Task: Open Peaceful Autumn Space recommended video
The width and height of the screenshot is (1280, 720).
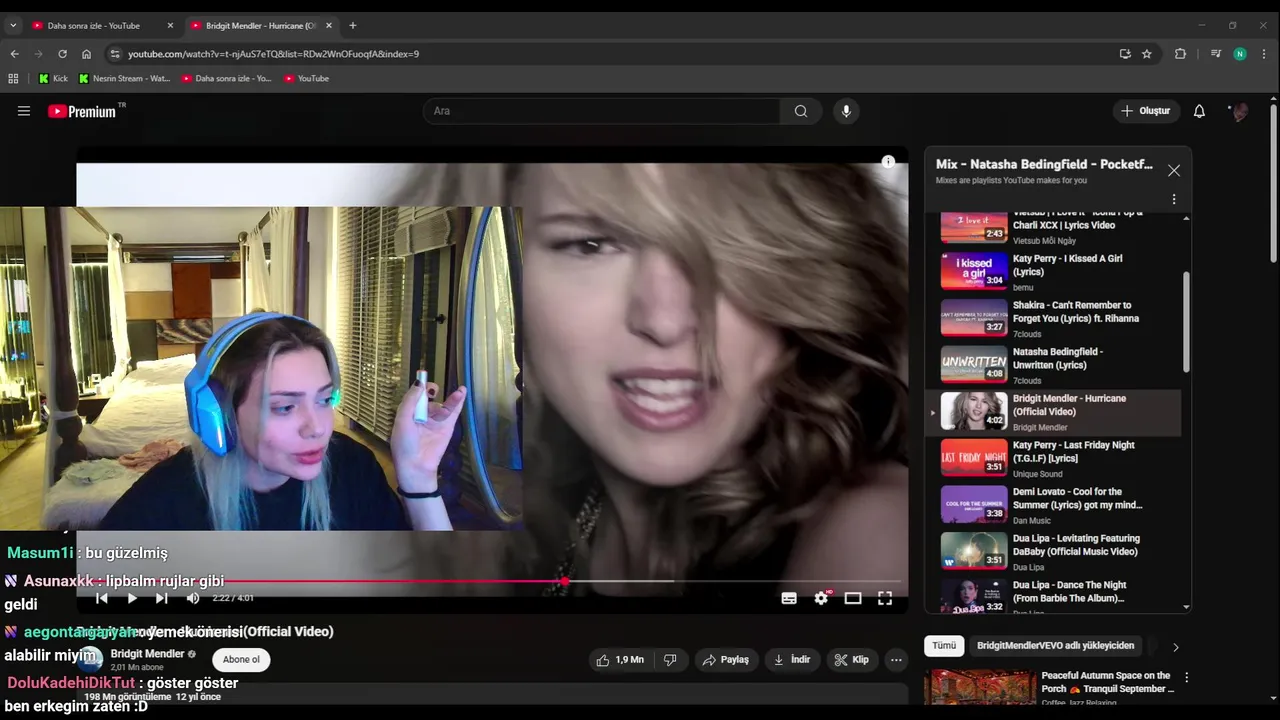Action: (x=1050, y=688)
